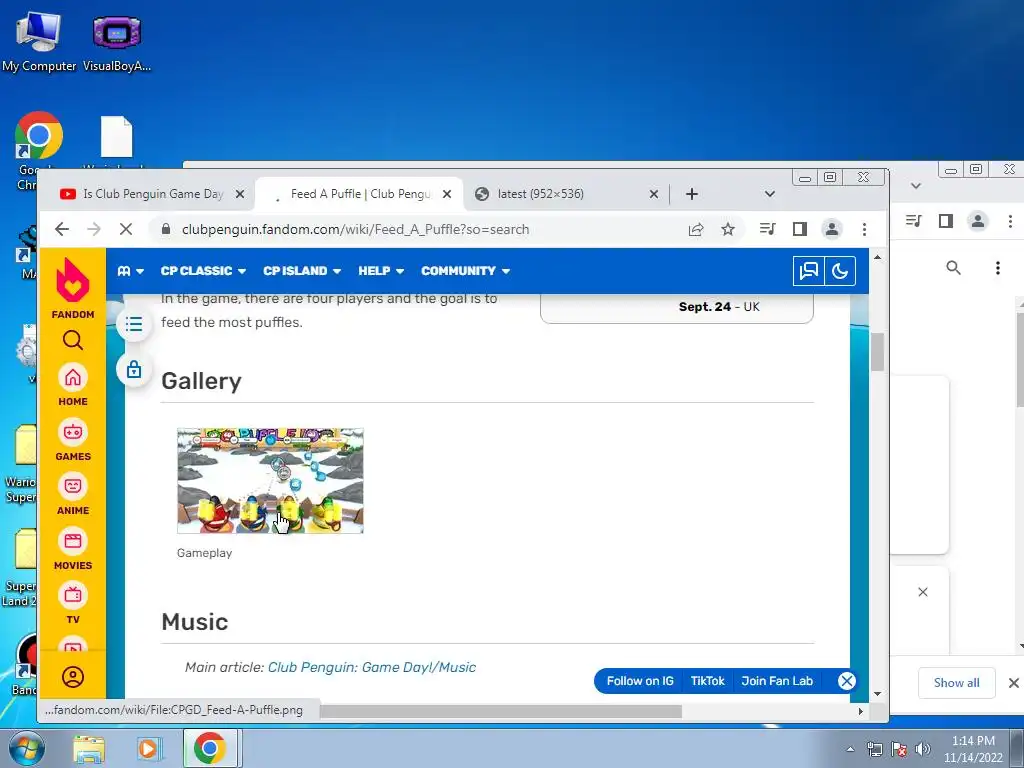Click Show all in background Chrome window
Viewport: 1024px width, 768px height.
956,682
